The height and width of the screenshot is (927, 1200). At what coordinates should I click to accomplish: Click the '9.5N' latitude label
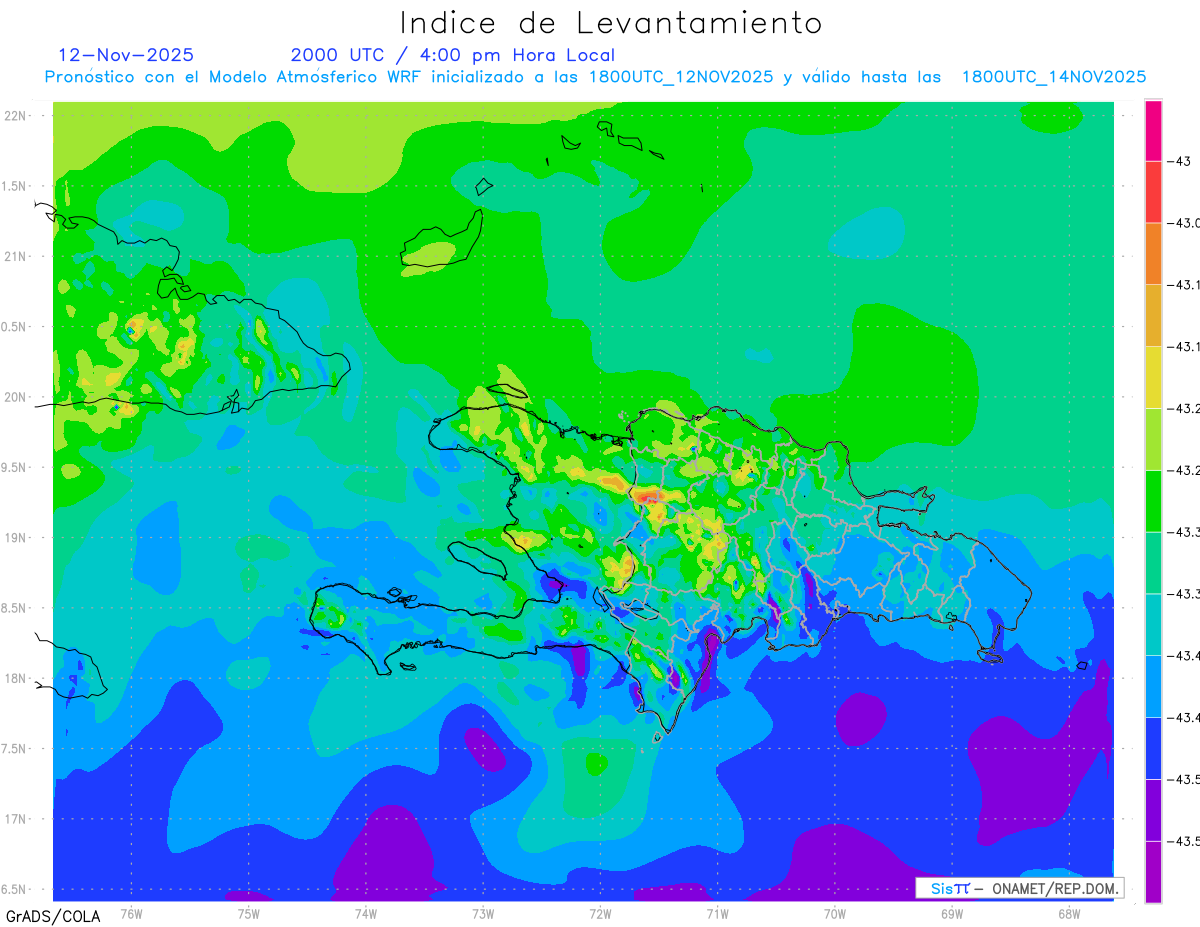coord(15,467)
